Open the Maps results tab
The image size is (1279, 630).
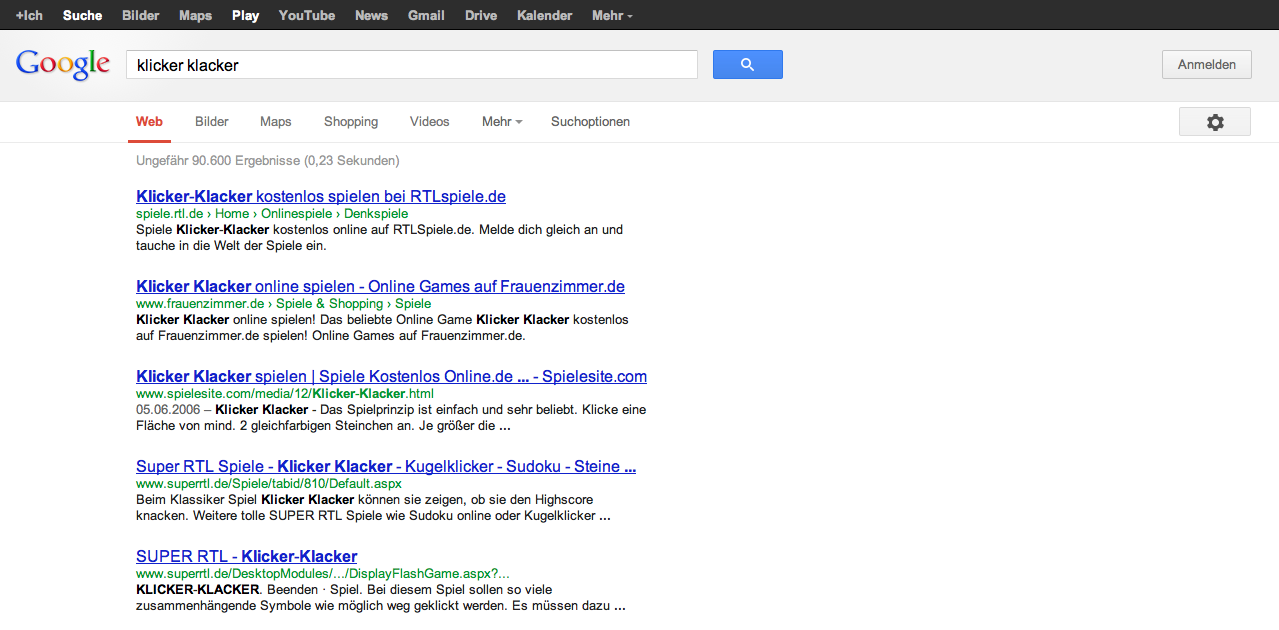(x=276, y=122)
